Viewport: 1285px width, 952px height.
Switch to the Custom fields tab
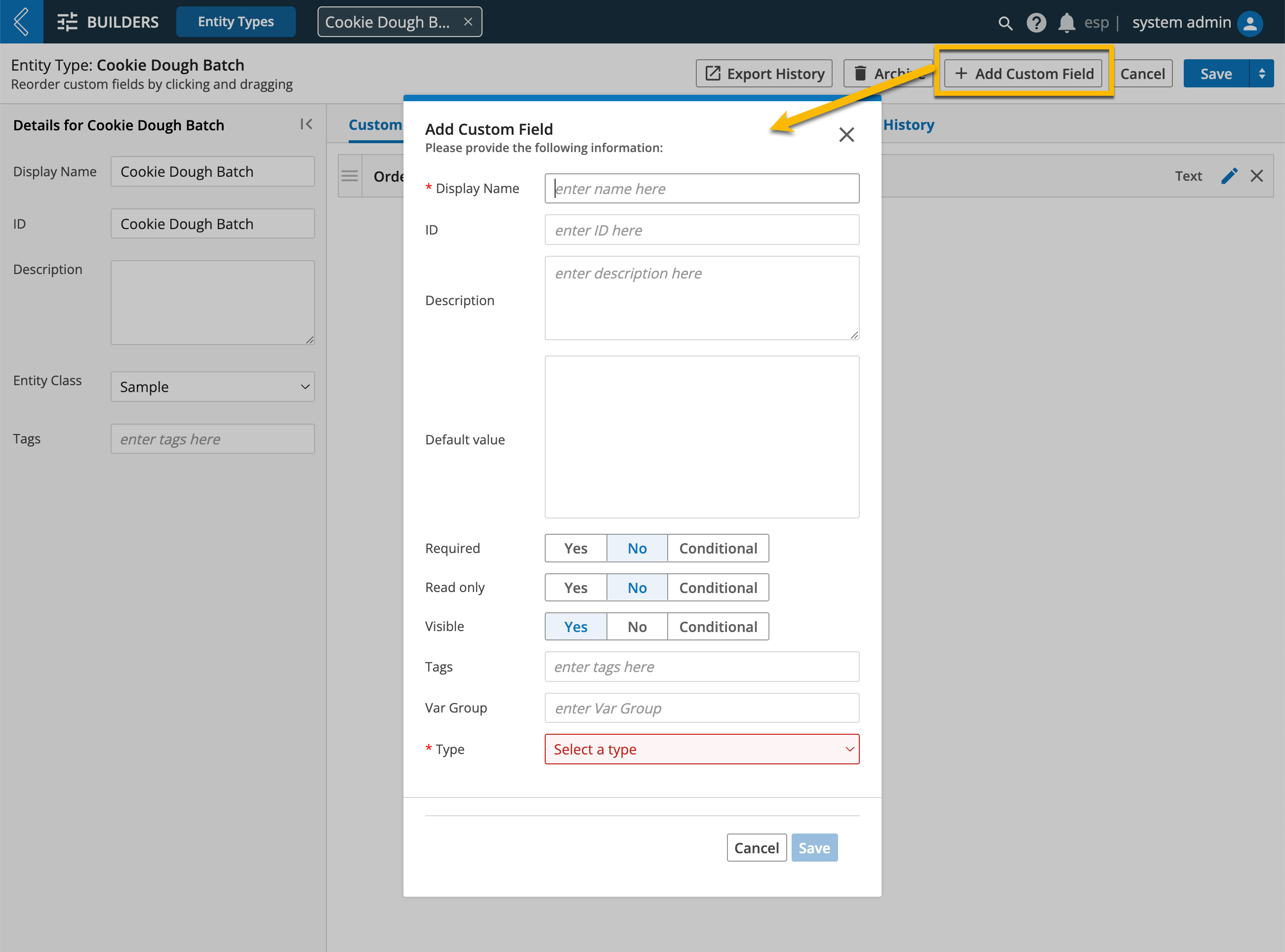(x=375, y=124)
